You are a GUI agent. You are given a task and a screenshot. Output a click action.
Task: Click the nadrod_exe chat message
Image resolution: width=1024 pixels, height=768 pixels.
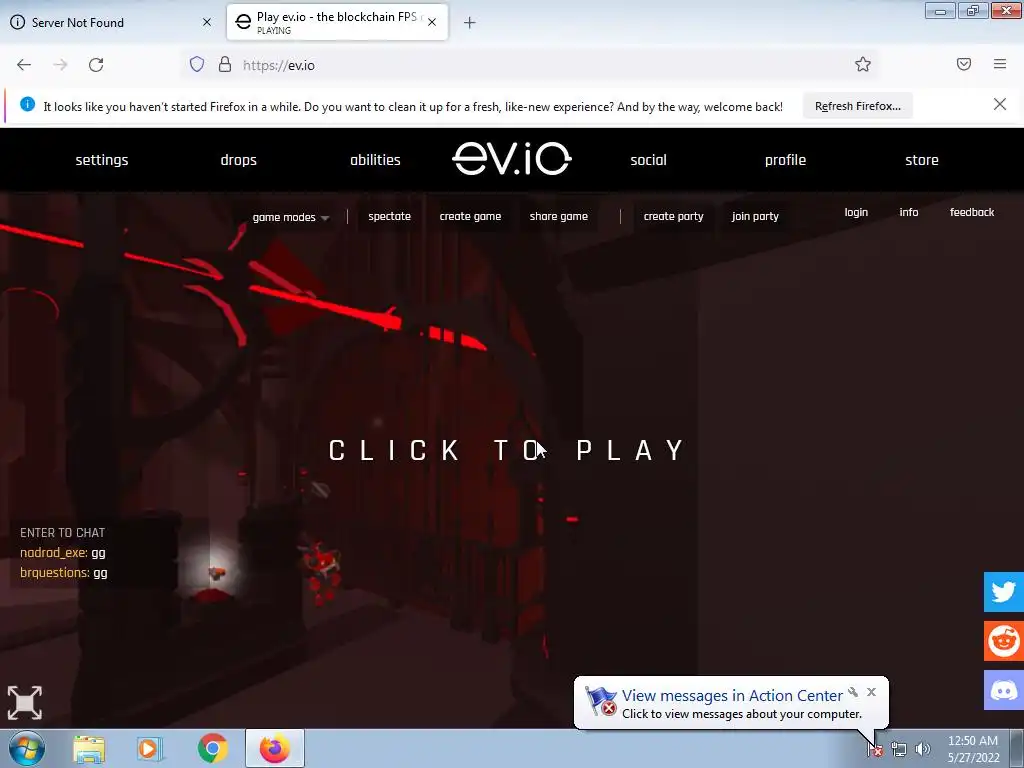click(63, 552)
